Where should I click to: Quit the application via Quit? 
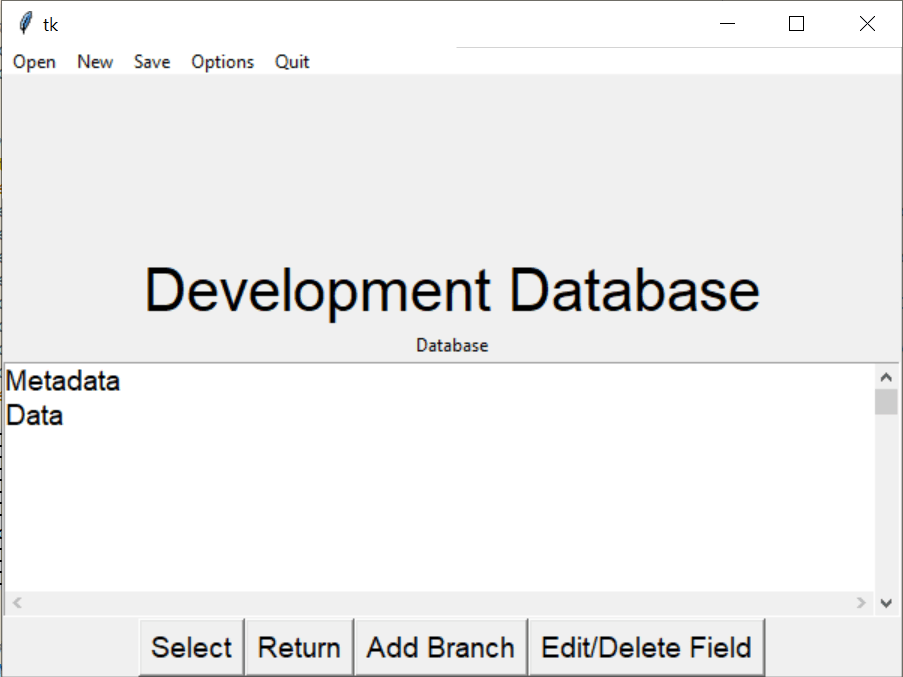point(291,62)
